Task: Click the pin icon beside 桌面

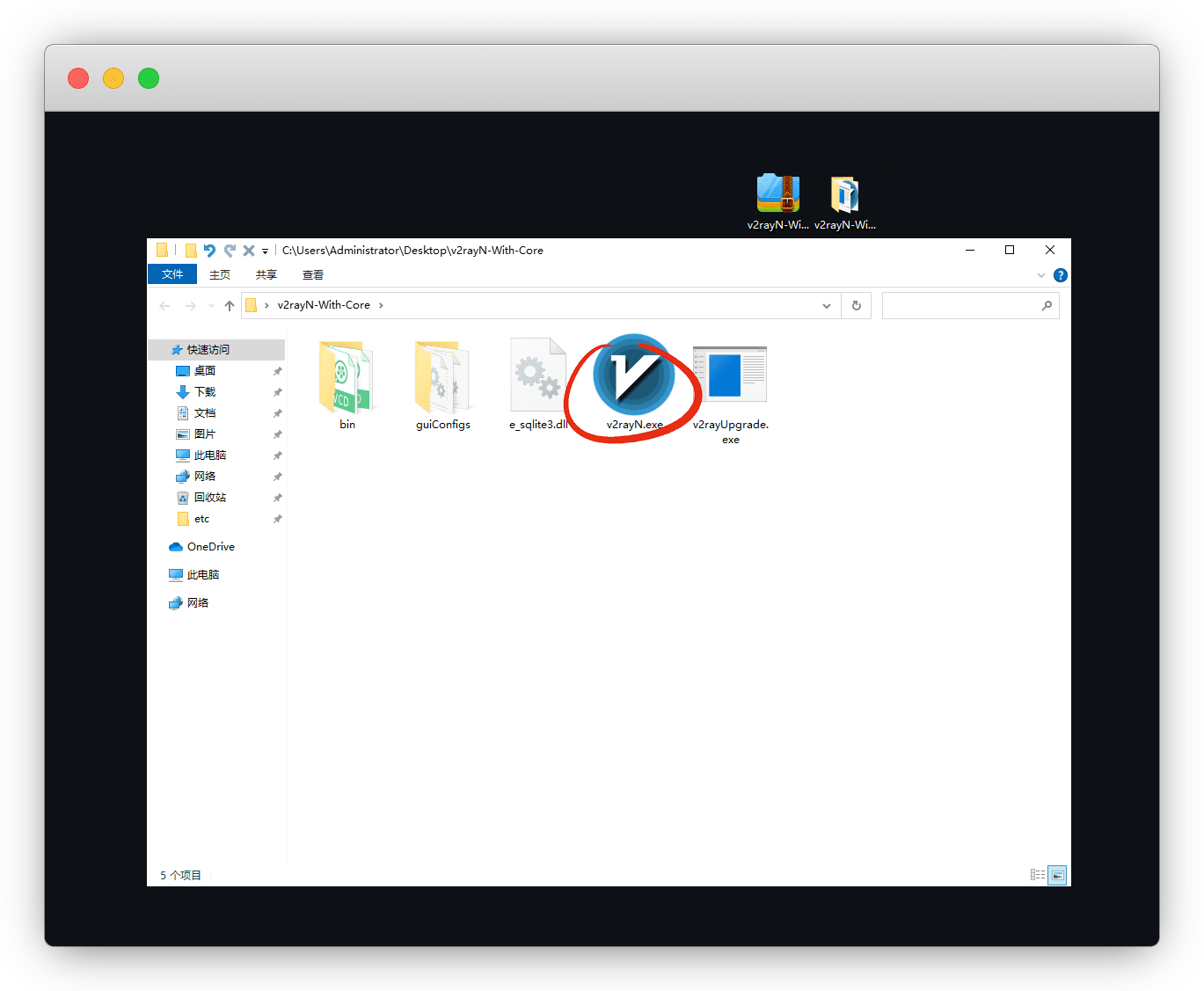Action: (x=277, y=371)
